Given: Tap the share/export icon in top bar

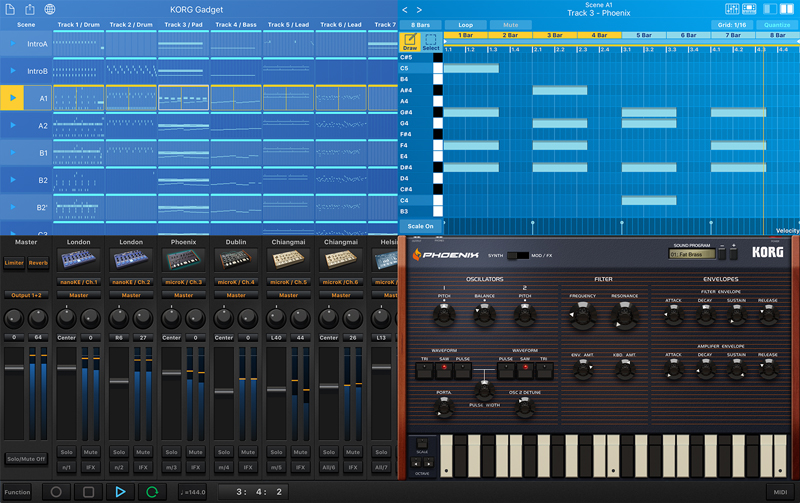Looking at the screenshot, I should click(30, 9).
